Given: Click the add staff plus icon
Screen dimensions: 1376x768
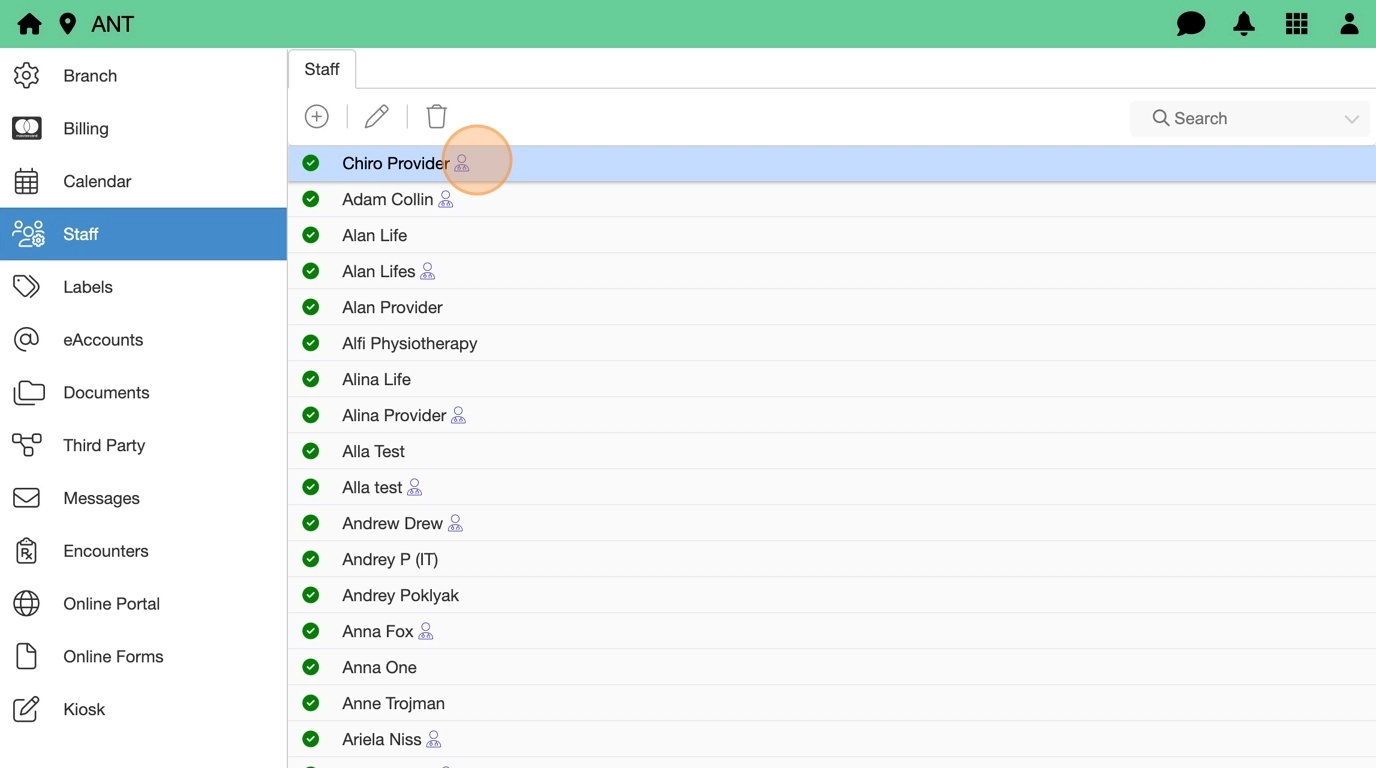Looking at the screenshot, I should tap(317, 117).
